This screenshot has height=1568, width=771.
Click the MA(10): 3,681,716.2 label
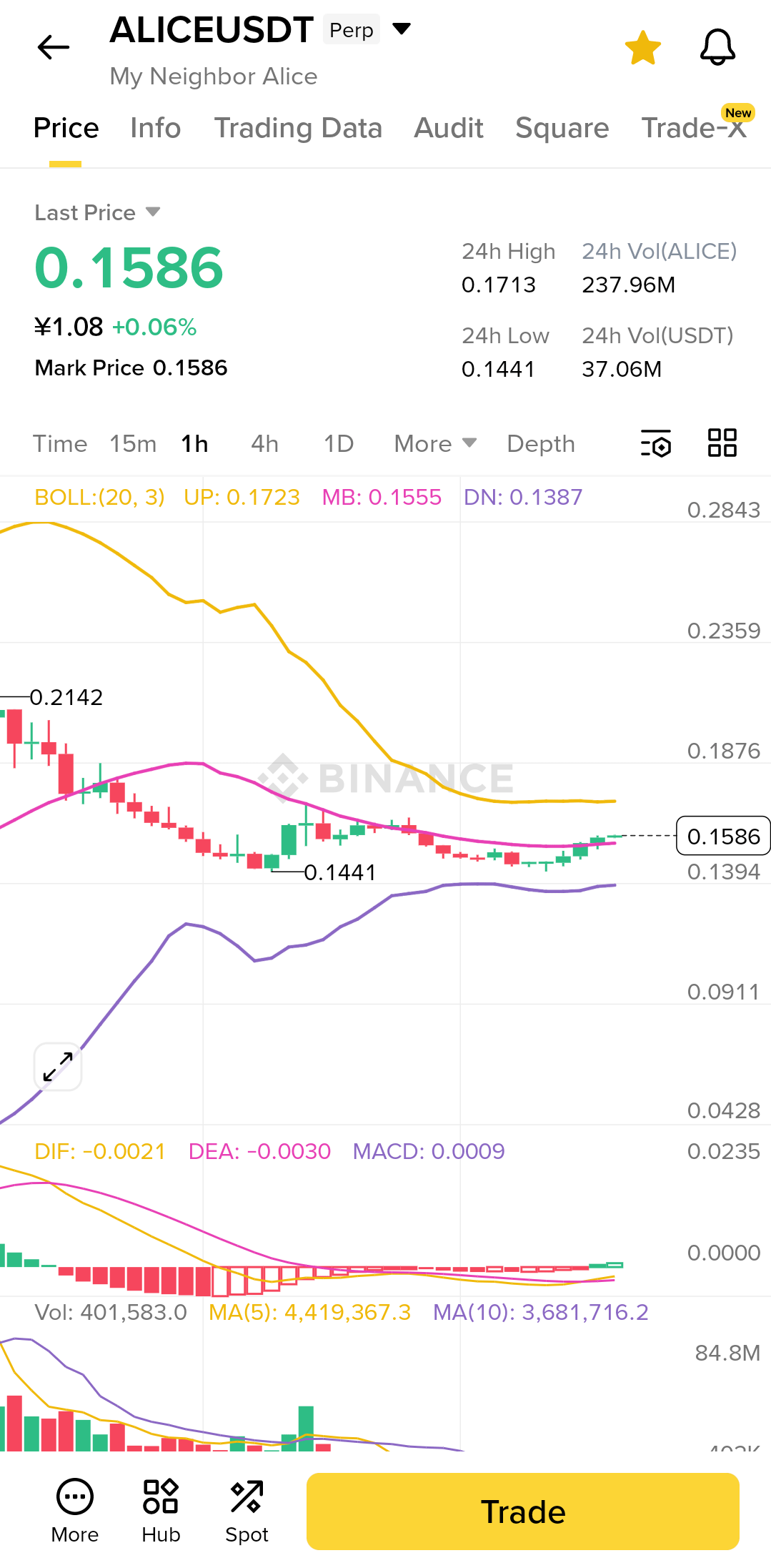coord(540,1313)
